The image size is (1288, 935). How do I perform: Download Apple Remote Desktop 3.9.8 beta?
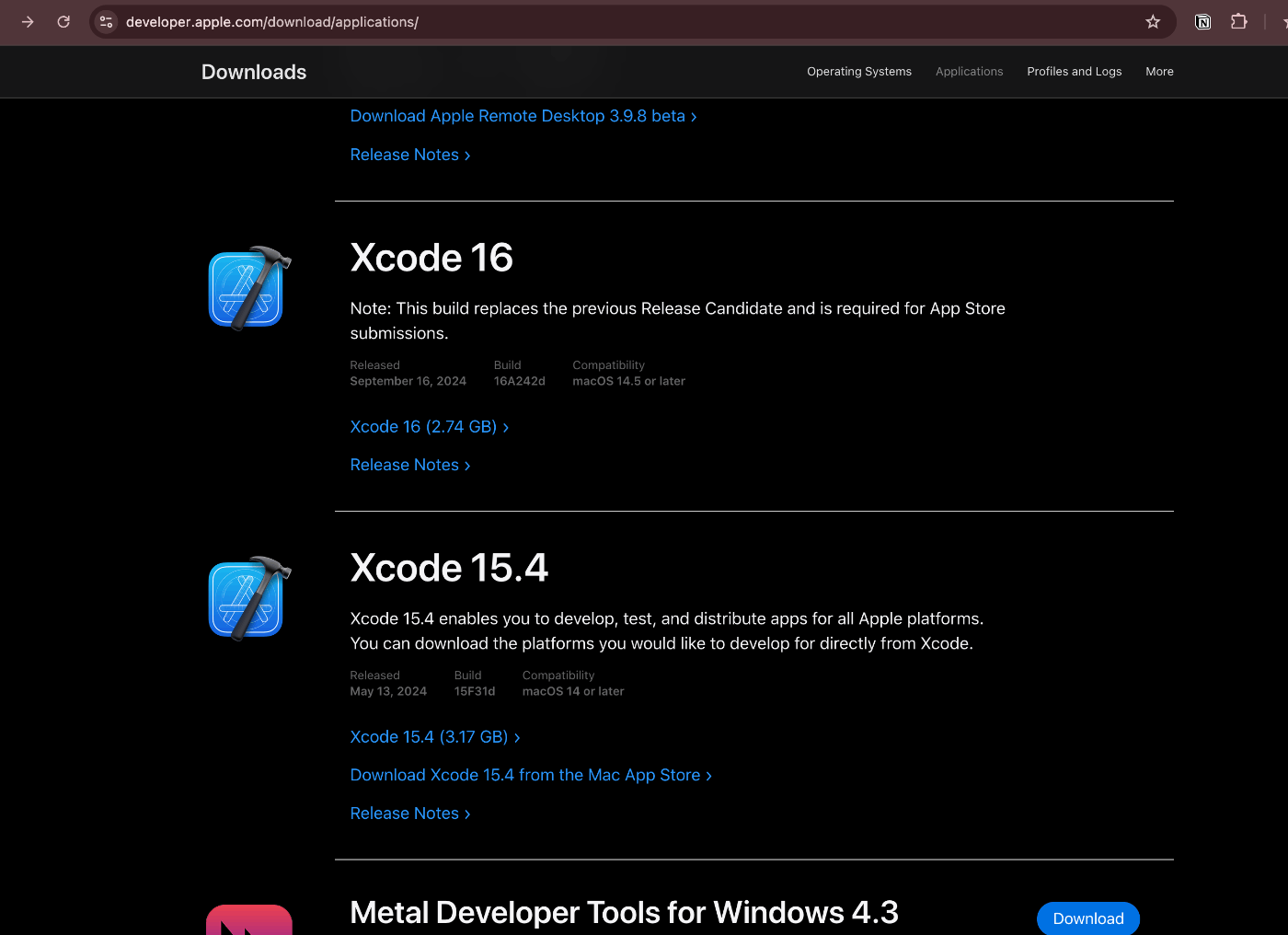[523, 116]
